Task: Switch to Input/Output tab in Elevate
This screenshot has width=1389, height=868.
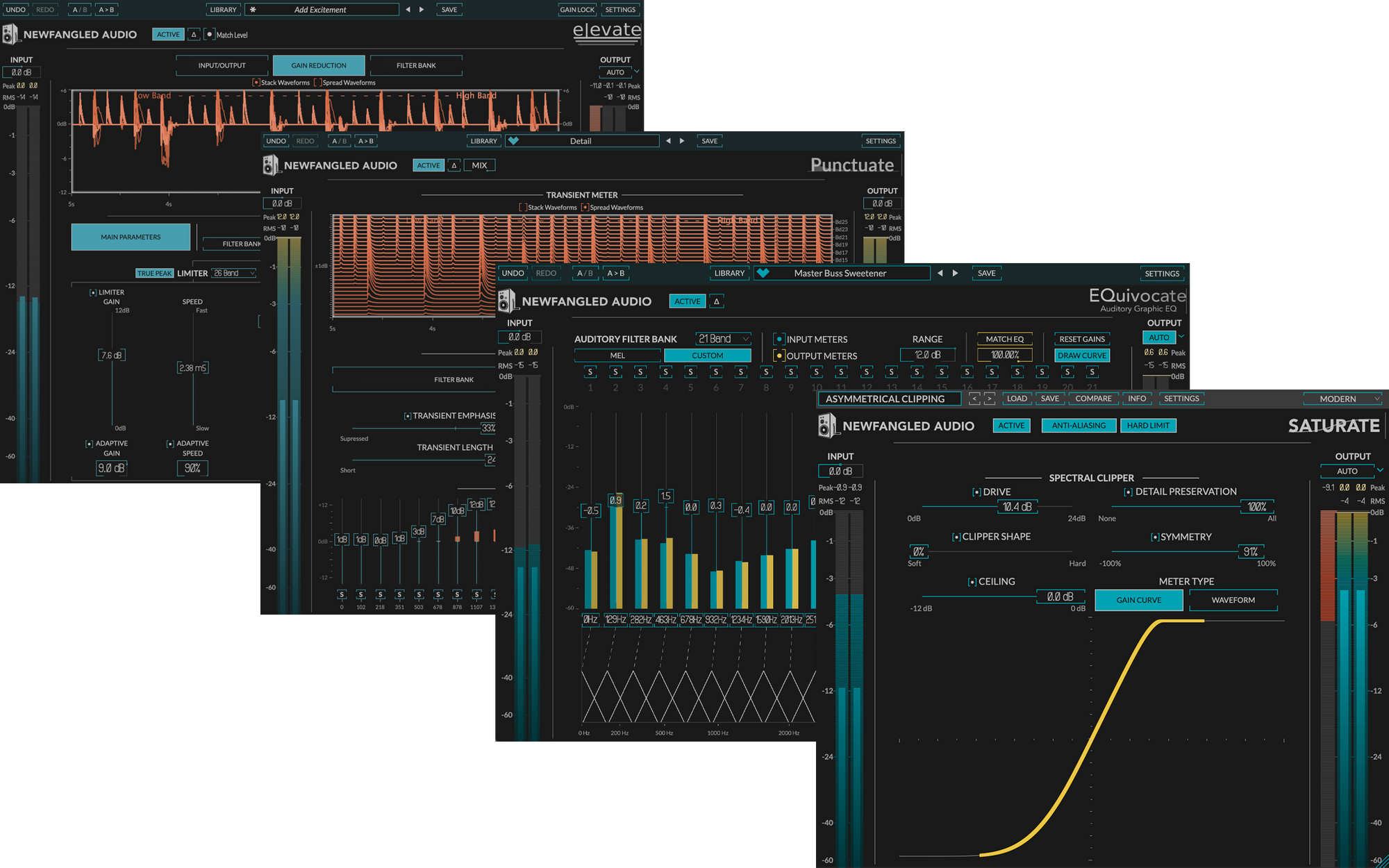Action: click(x=222, y=65)
